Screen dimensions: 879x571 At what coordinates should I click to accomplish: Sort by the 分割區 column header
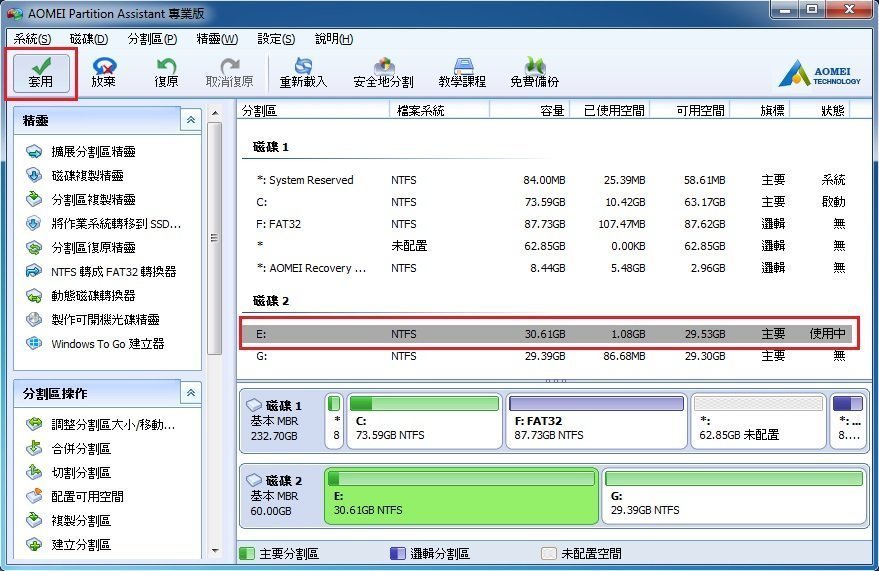pyautogui.click(x=313, y=110)
